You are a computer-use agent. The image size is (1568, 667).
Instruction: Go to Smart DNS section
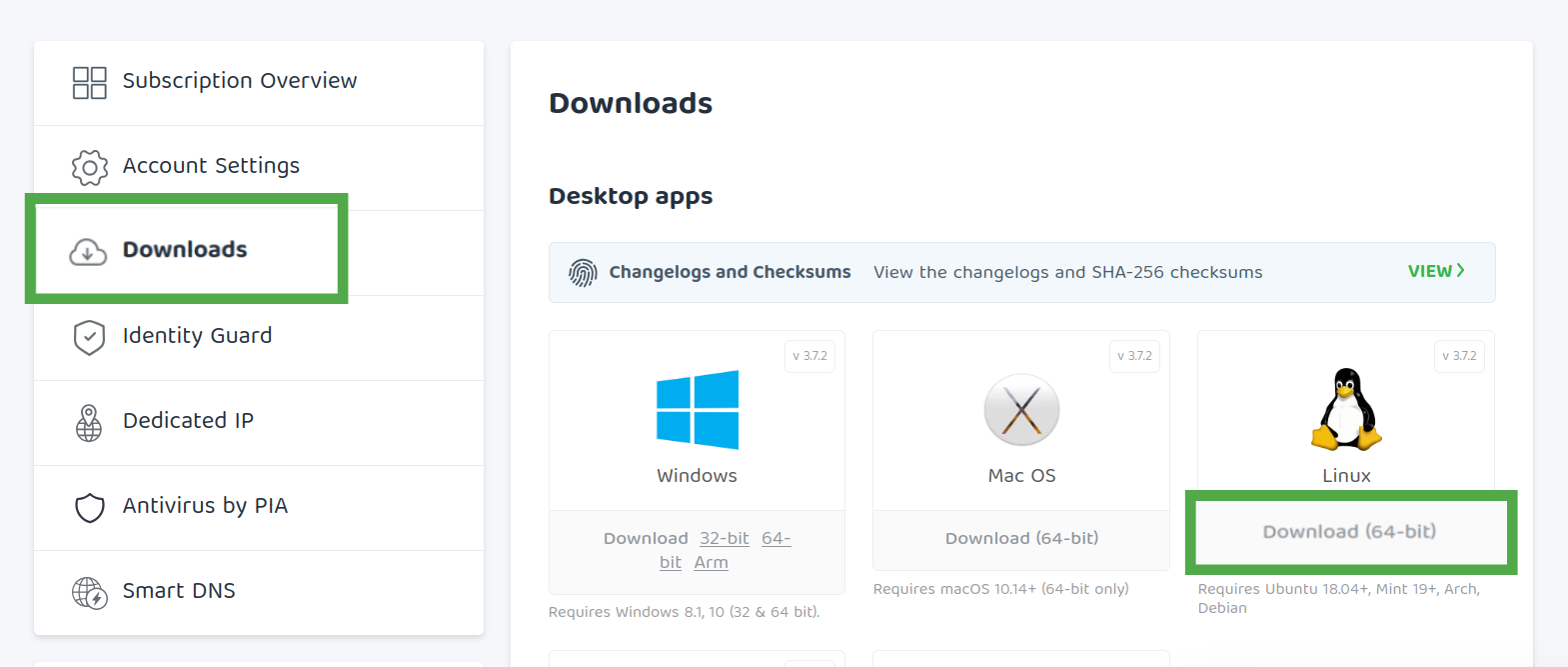click(x=259, y=593)
